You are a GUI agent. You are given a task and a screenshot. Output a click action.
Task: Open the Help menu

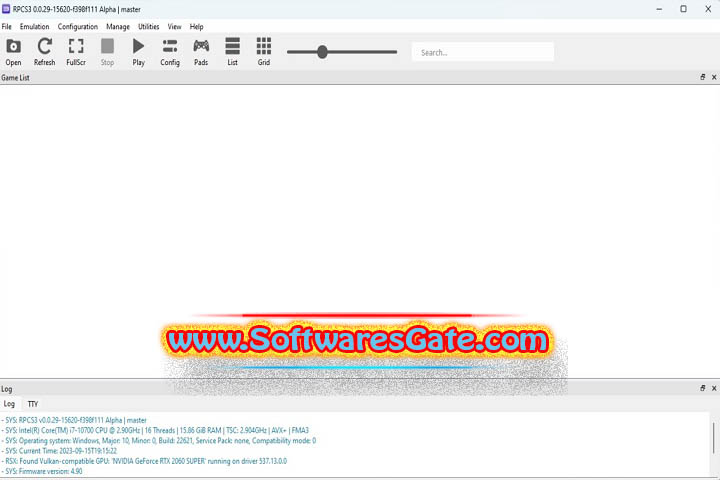[197, 27]
